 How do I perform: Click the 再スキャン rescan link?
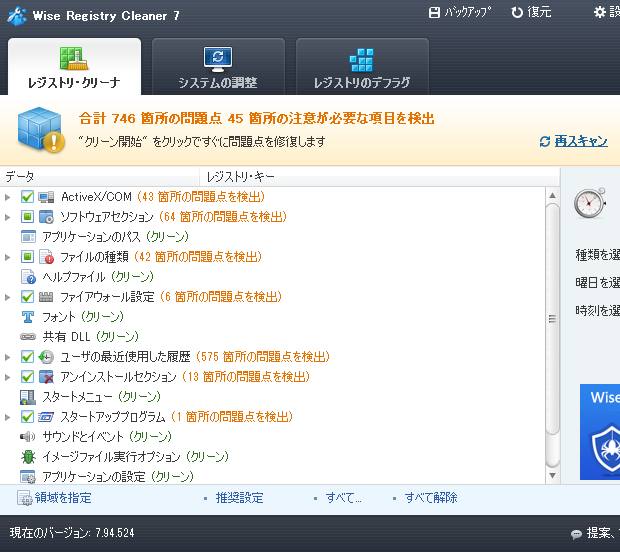[x=574, y=141]
